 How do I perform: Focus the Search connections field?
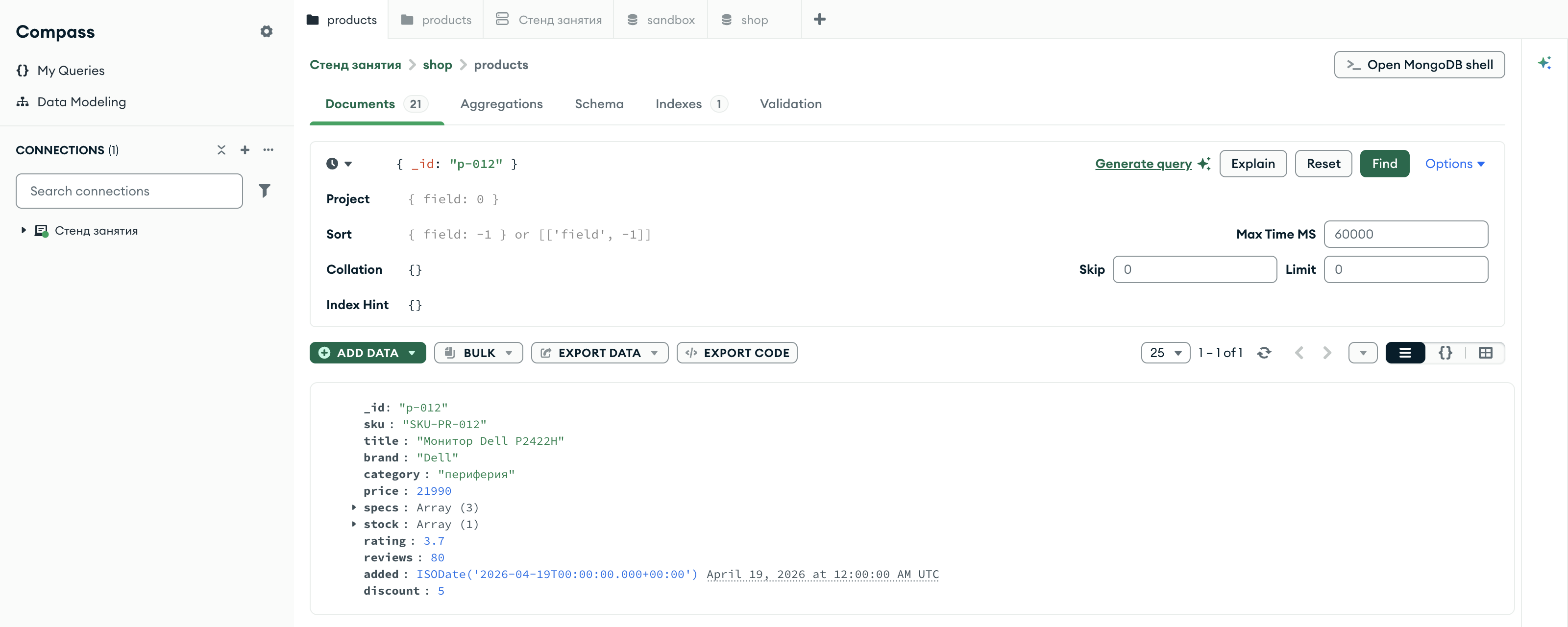tap(129, 191)
